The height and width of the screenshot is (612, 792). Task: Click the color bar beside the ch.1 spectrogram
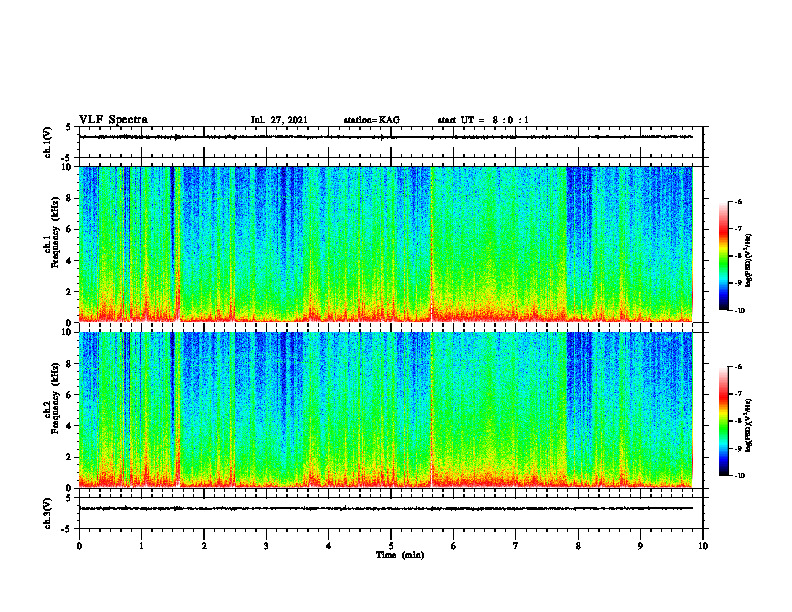point(724,256)
